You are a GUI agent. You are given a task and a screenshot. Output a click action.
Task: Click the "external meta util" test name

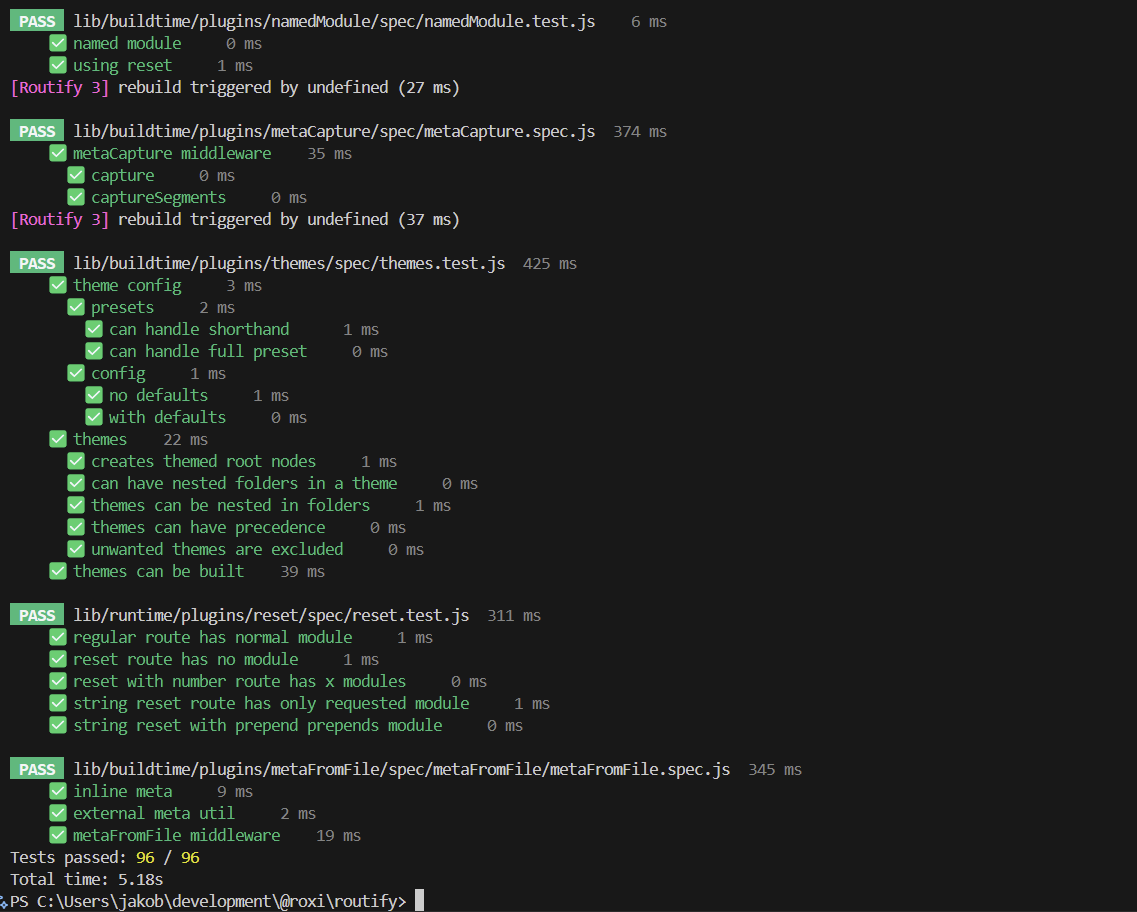(154, 813)
